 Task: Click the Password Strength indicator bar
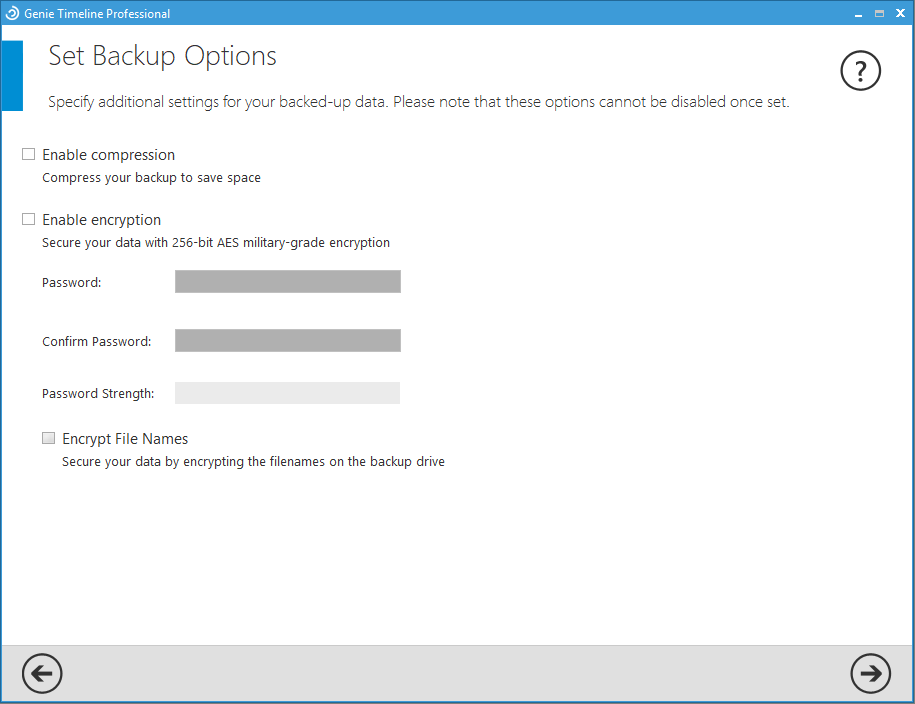(287, 392)
